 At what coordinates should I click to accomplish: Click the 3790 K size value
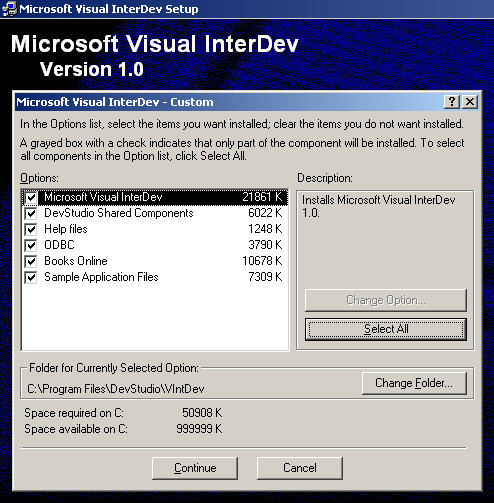pos(265,245)
